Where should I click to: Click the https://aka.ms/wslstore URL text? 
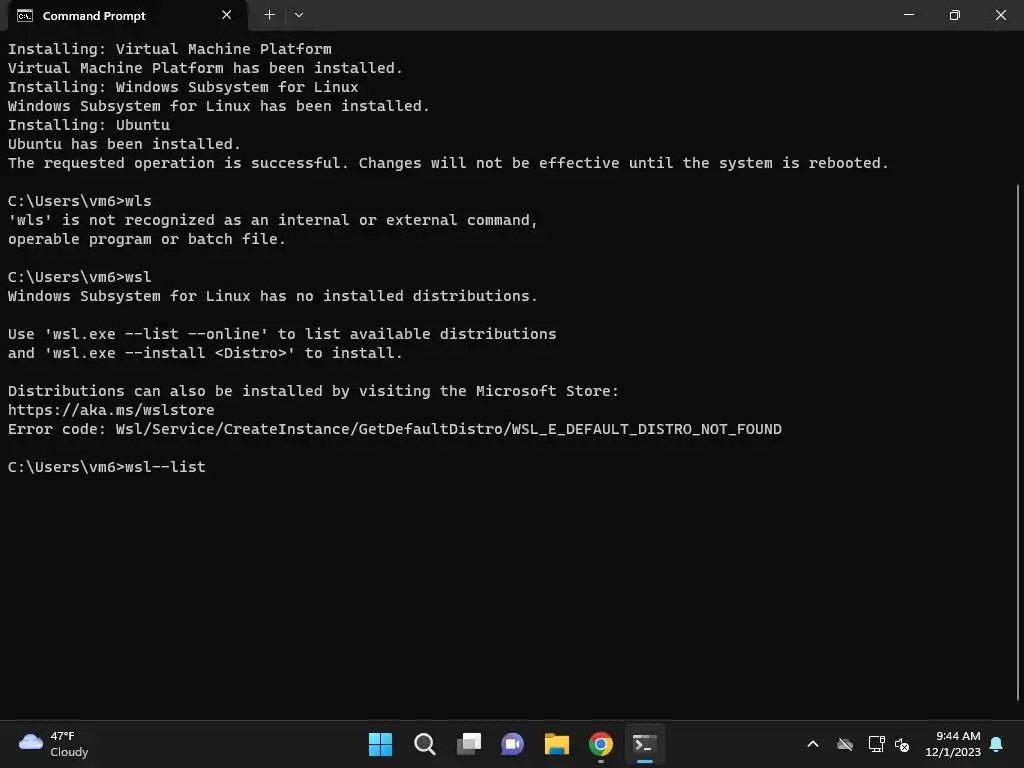(x=111, y=410)
